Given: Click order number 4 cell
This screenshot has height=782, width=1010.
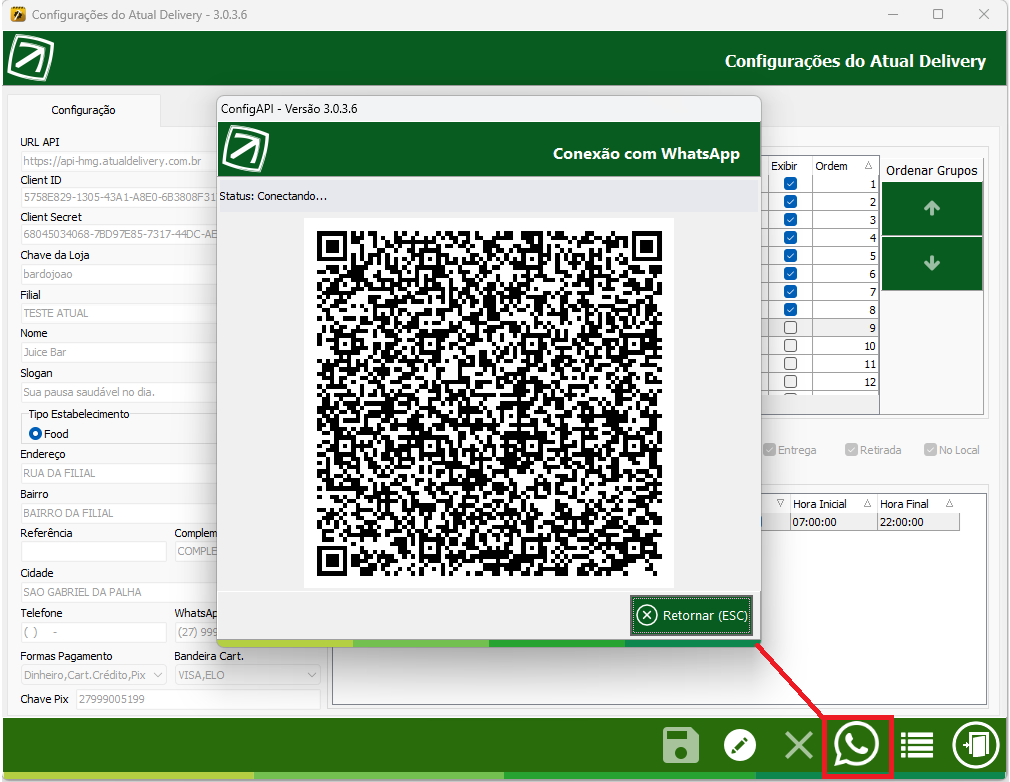Looking at the screenshot, I should tap(845, 238).
